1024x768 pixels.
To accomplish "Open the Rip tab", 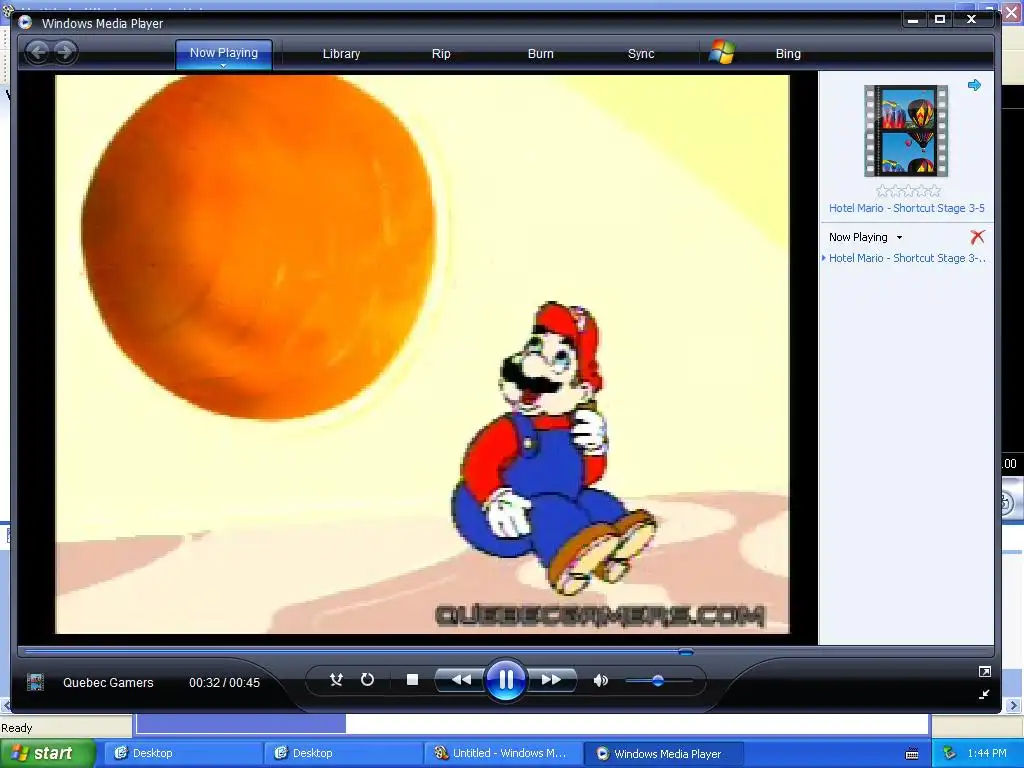I will coord(441,54).
